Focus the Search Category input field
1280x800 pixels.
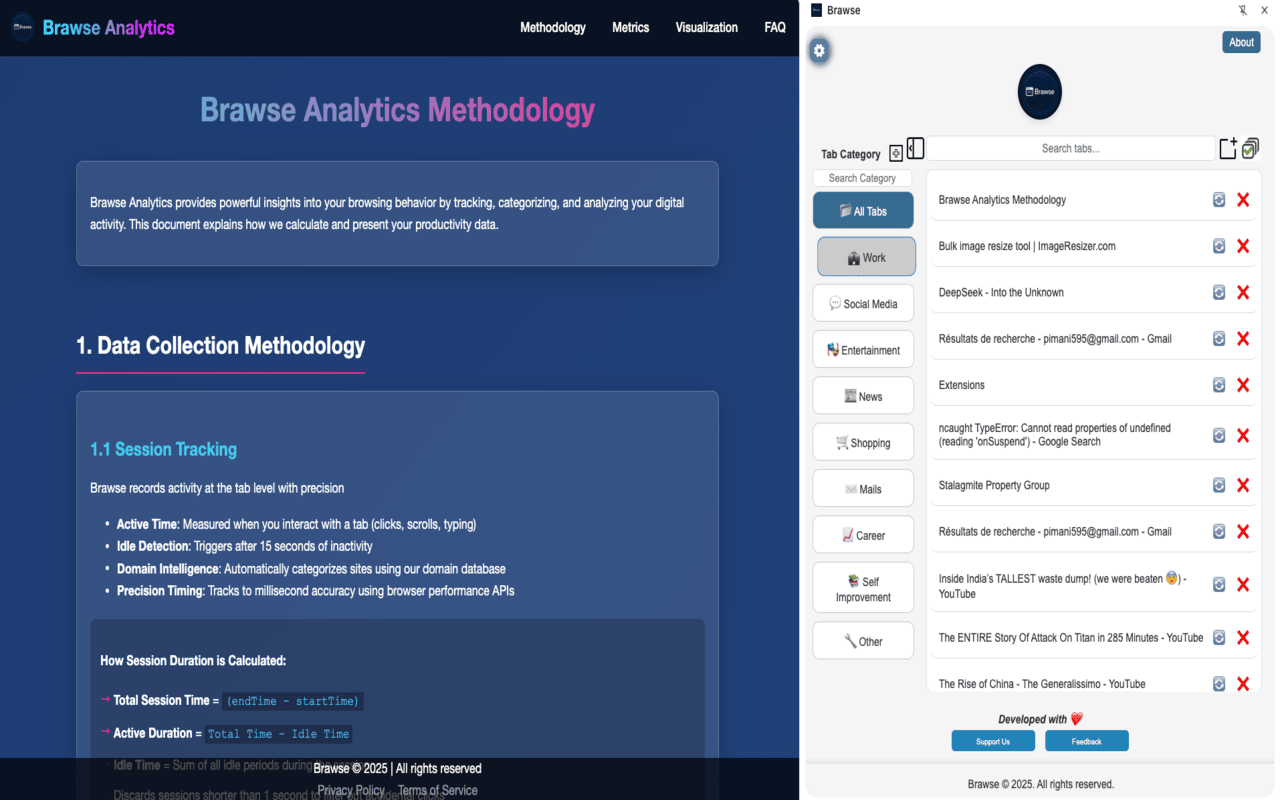coord(862,178)
